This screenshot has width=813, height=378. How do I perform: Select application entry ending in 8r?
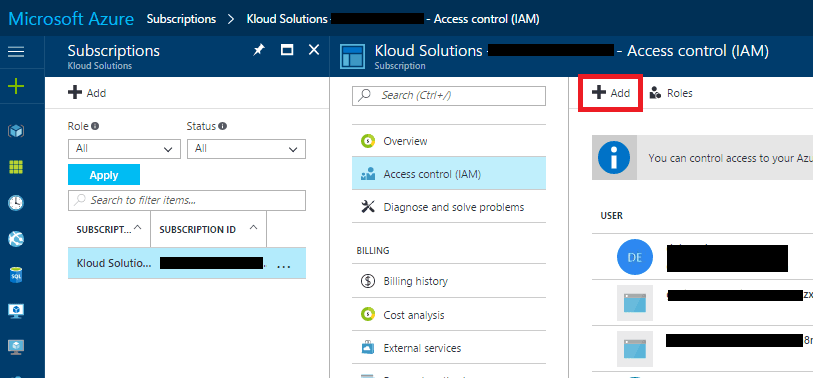coord(703,348)
